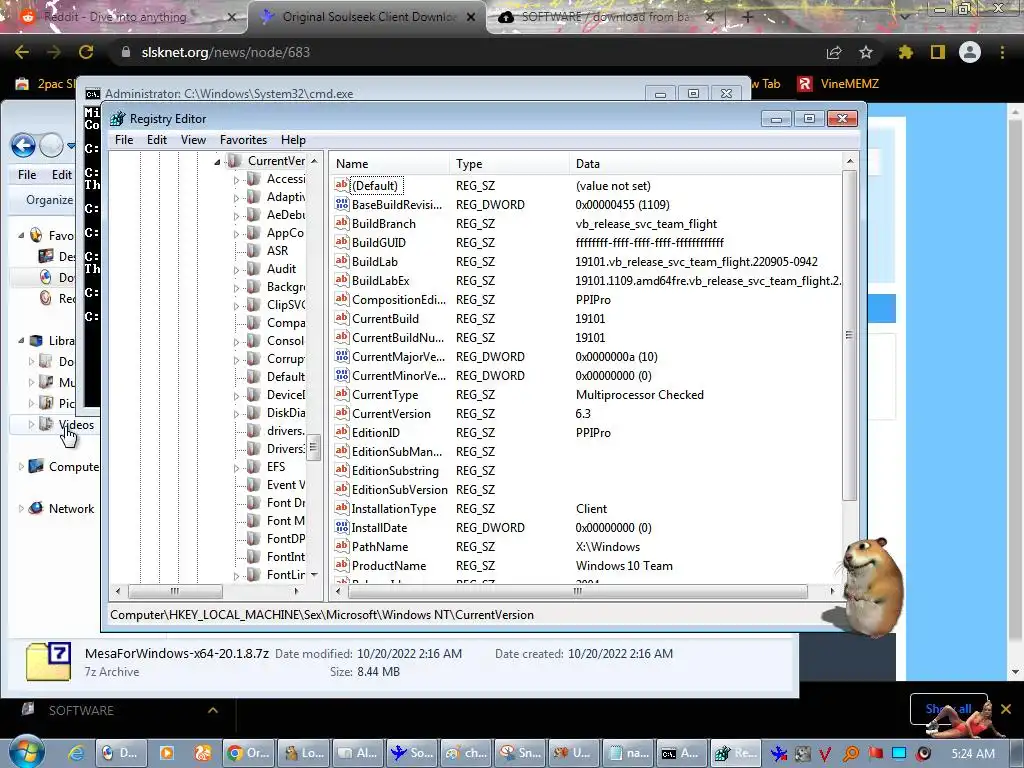Open Registry Editor View menu
Screen dimensions: 1024x768
click(x=193, y=140)
